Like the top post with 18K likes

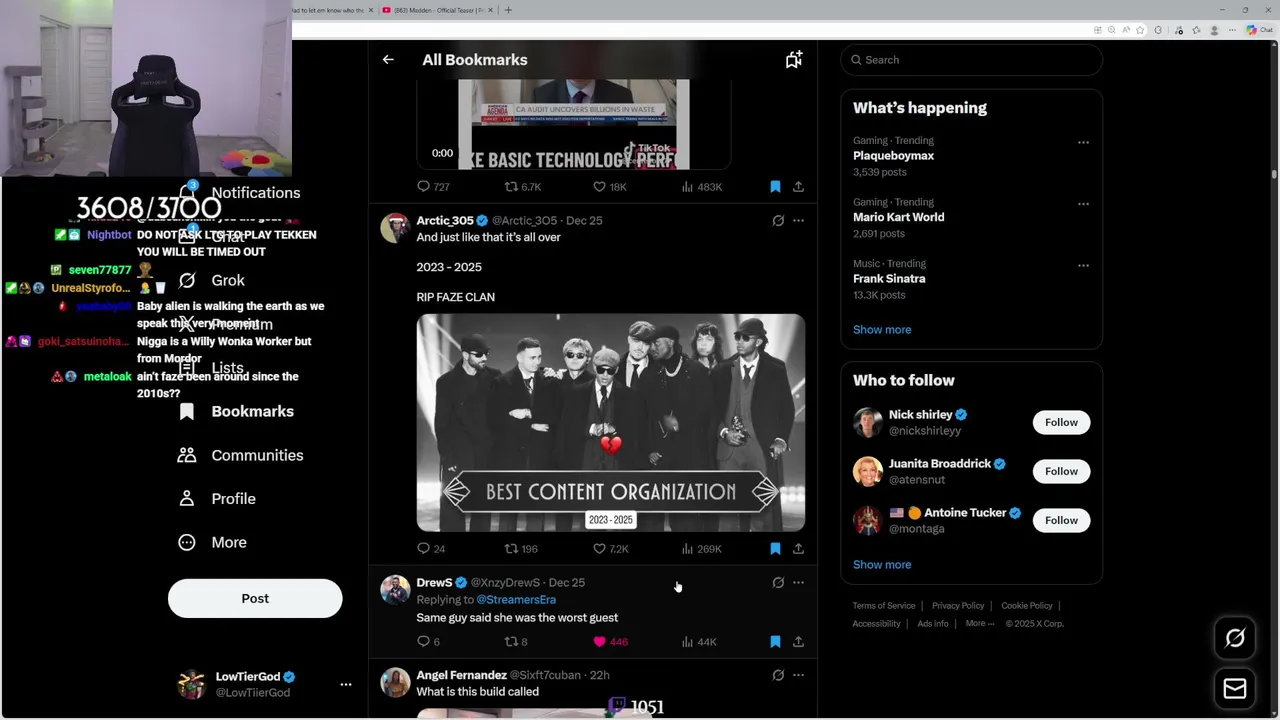click(609, 187)
